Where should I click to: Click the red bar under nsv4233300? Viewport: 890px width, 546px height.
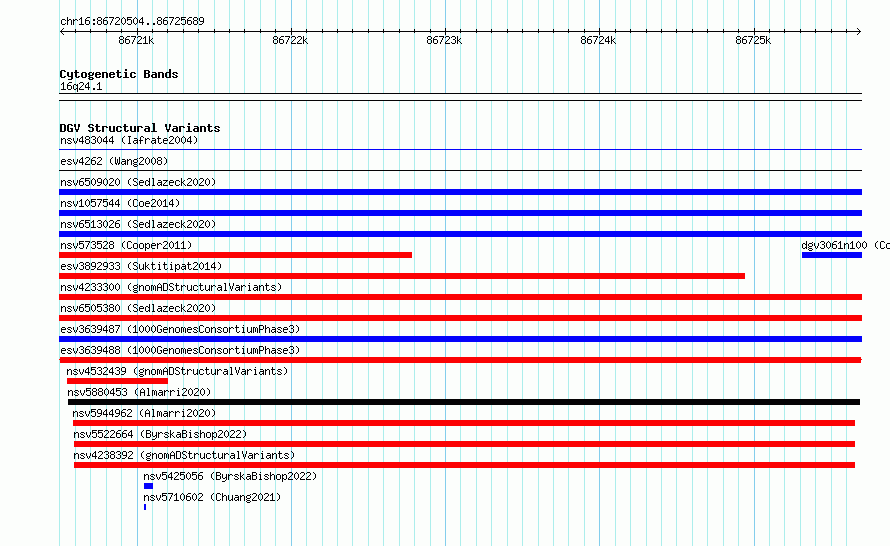pos(460,297)
